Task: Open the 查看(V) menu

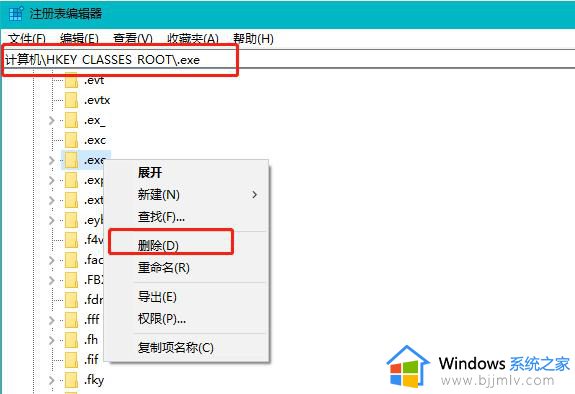Action: 132,39
